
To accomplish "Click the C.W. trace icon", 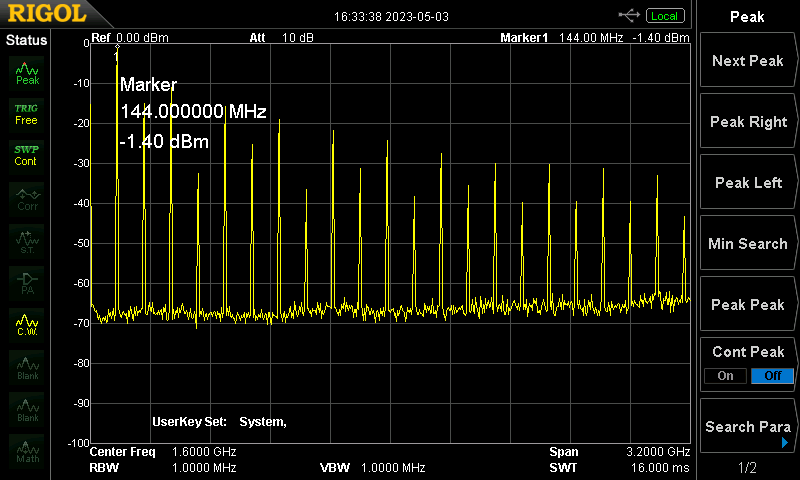I will click(27, 325).
